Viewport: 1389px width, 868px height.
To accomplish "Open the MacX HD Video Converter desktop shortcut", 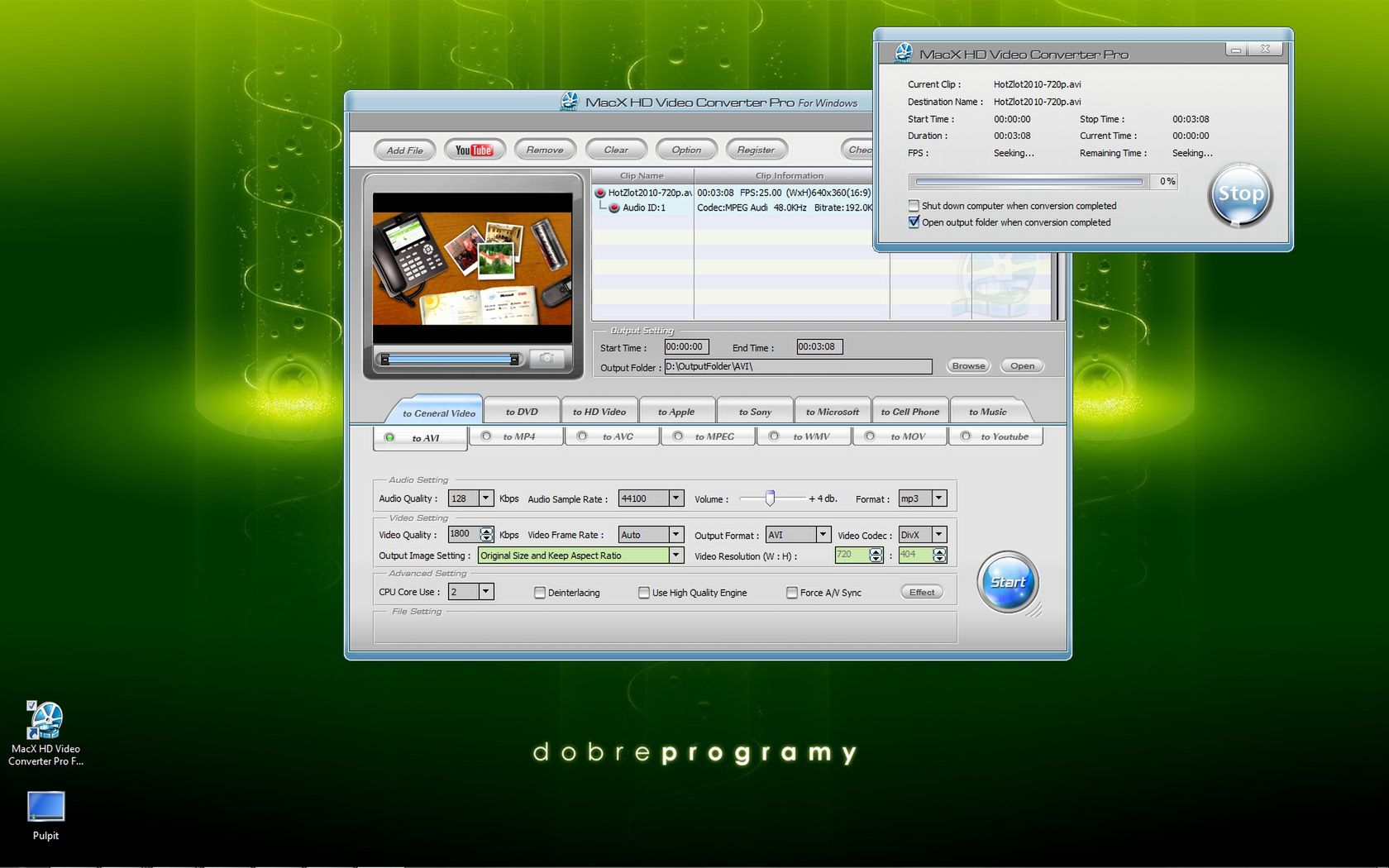I will (x=45, y=733).
